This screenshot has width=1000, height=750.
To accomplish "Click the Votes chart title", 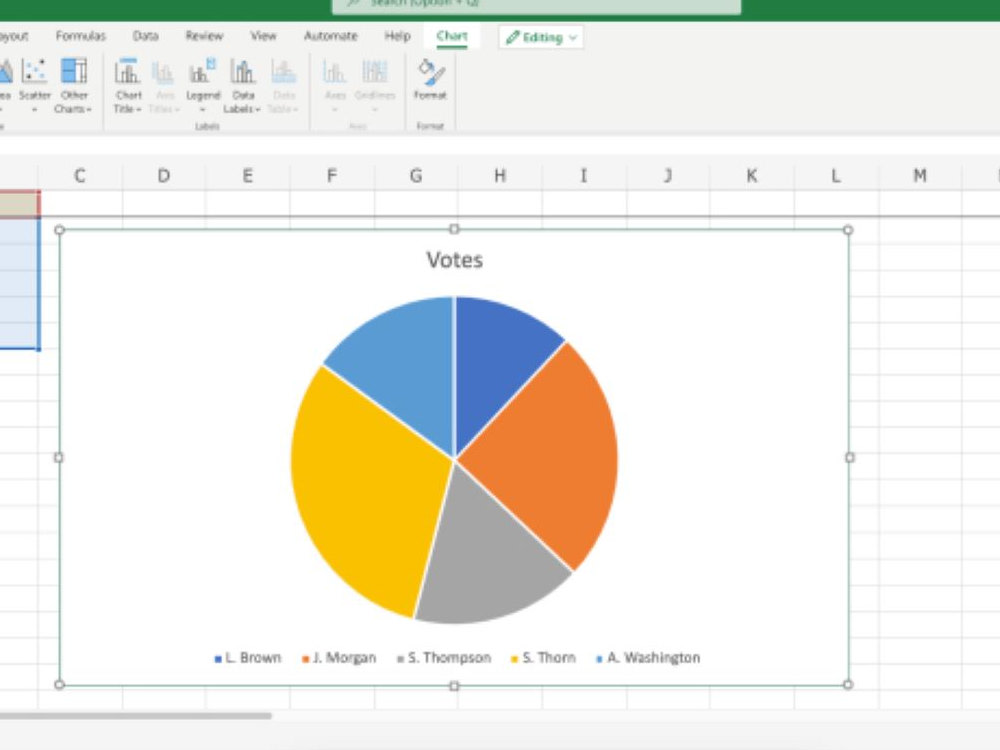I will [x=455, y=260].
